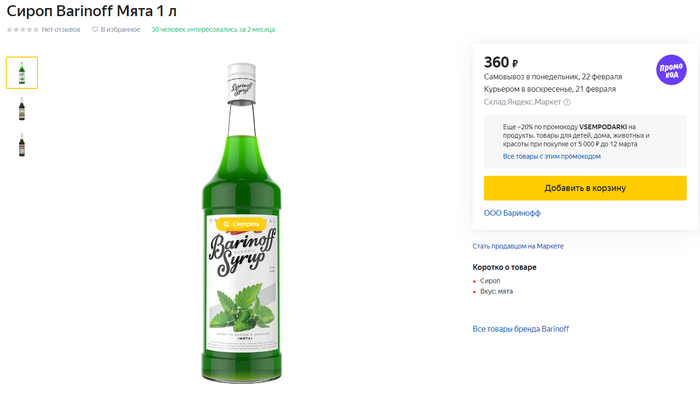Follow the Все товары с этим промокодом link
The height and width of the screenshot is (401, 700).
click(x=552, y=157)
